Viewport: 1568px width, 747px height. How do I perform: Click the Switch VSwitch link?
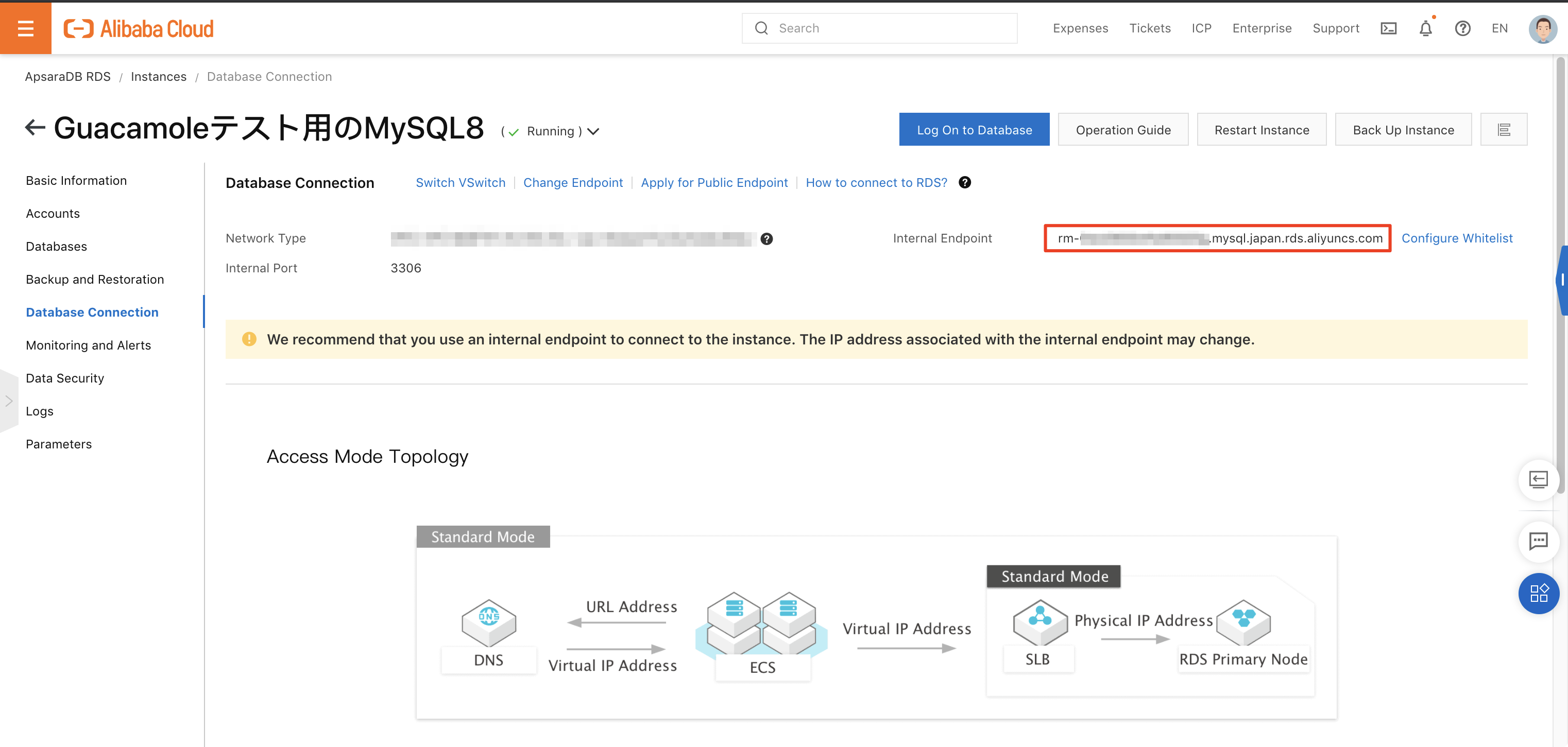pos(460,182)
